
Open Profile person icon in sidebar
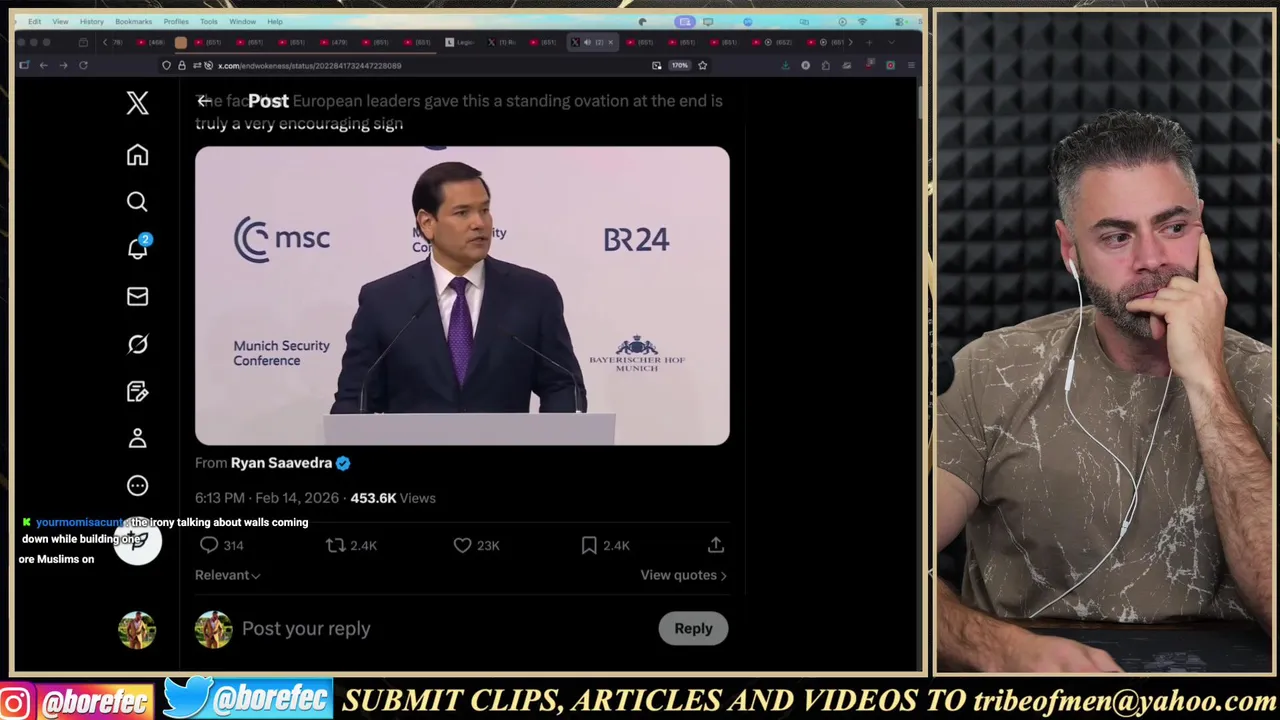(137, 438)
